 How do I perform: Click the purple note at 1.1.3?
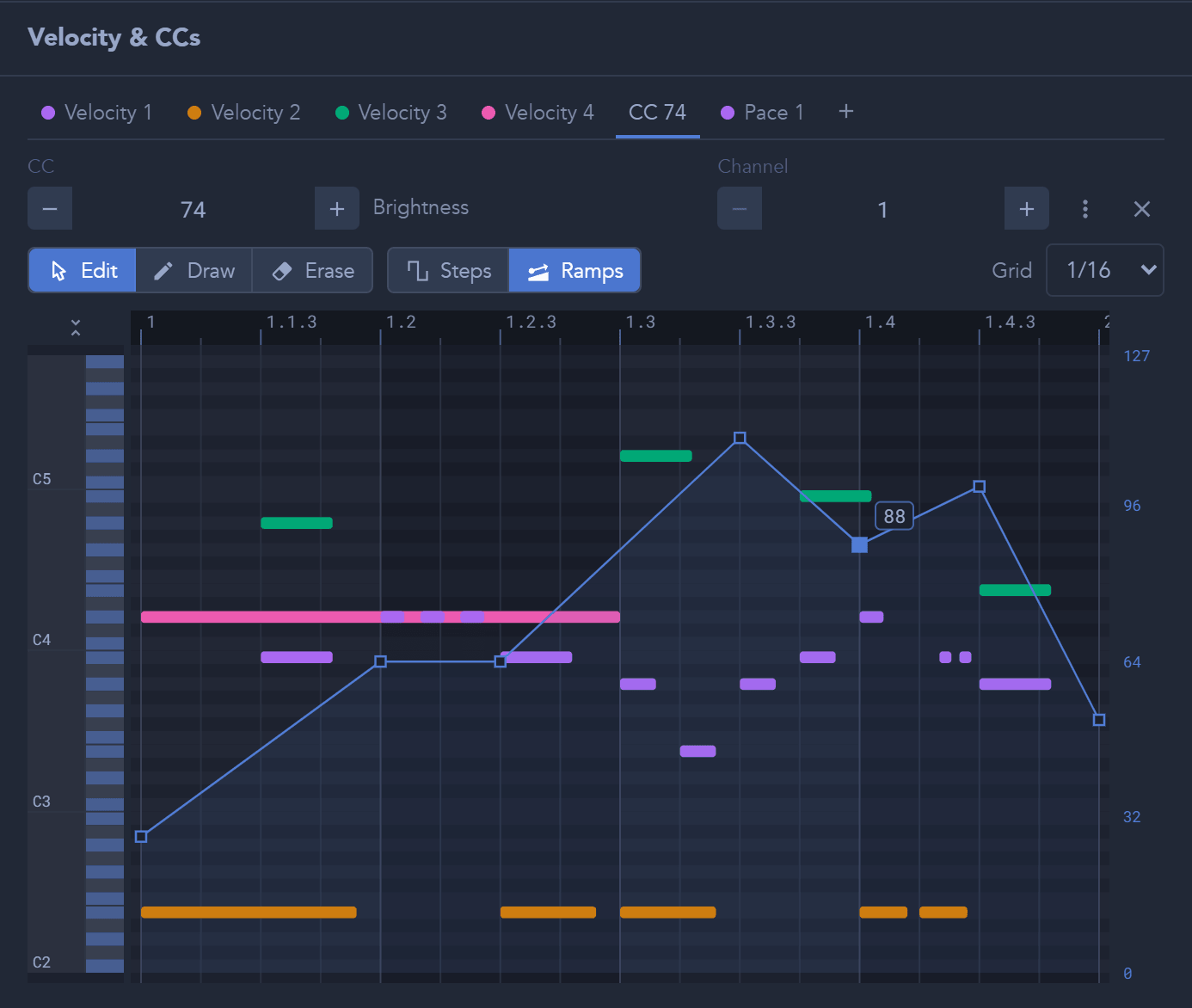[297, 657]
